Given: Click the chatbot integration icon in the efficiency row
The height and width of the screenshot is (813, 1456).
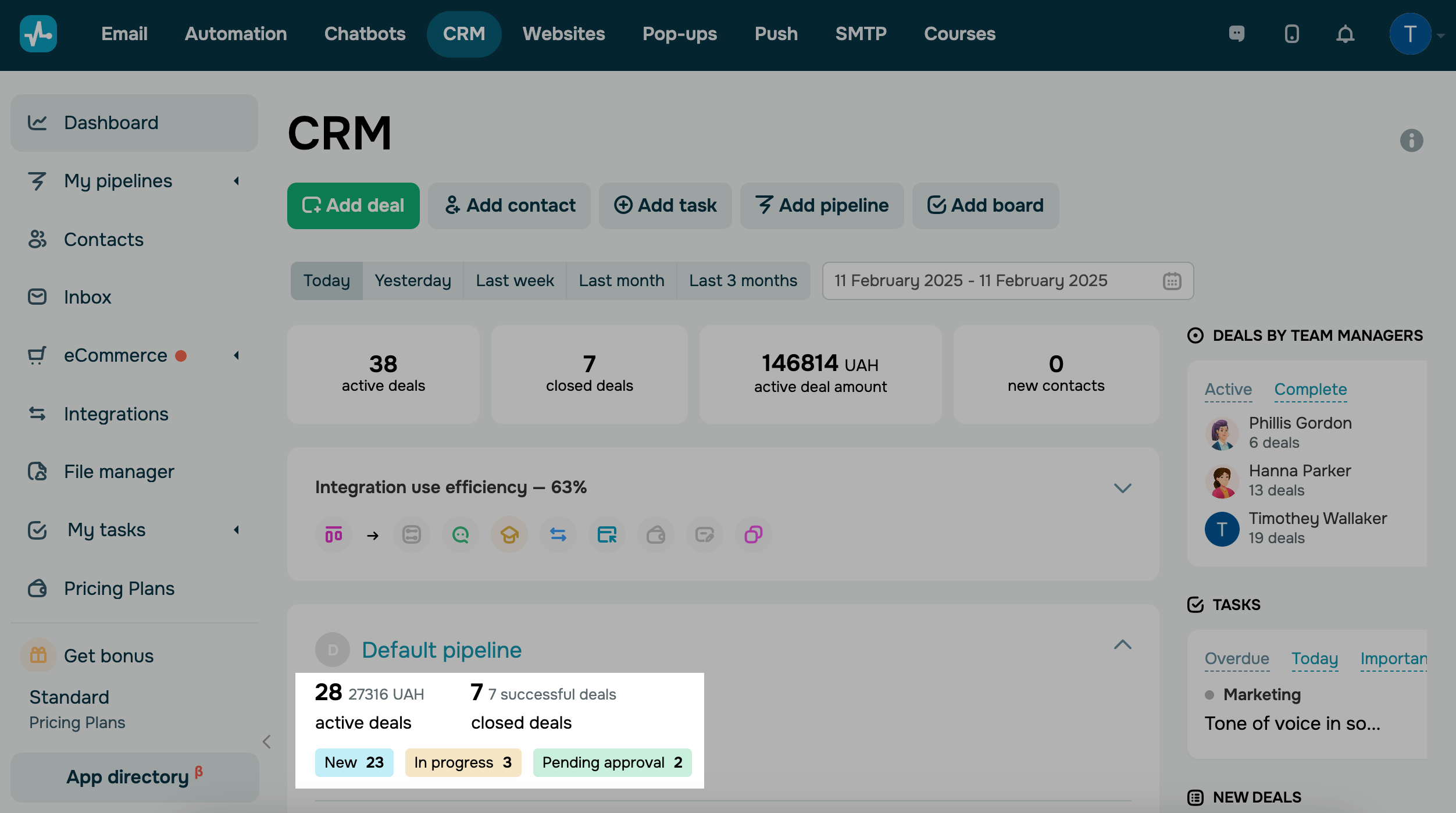Looking at the screenshot, I should point(461,534).
